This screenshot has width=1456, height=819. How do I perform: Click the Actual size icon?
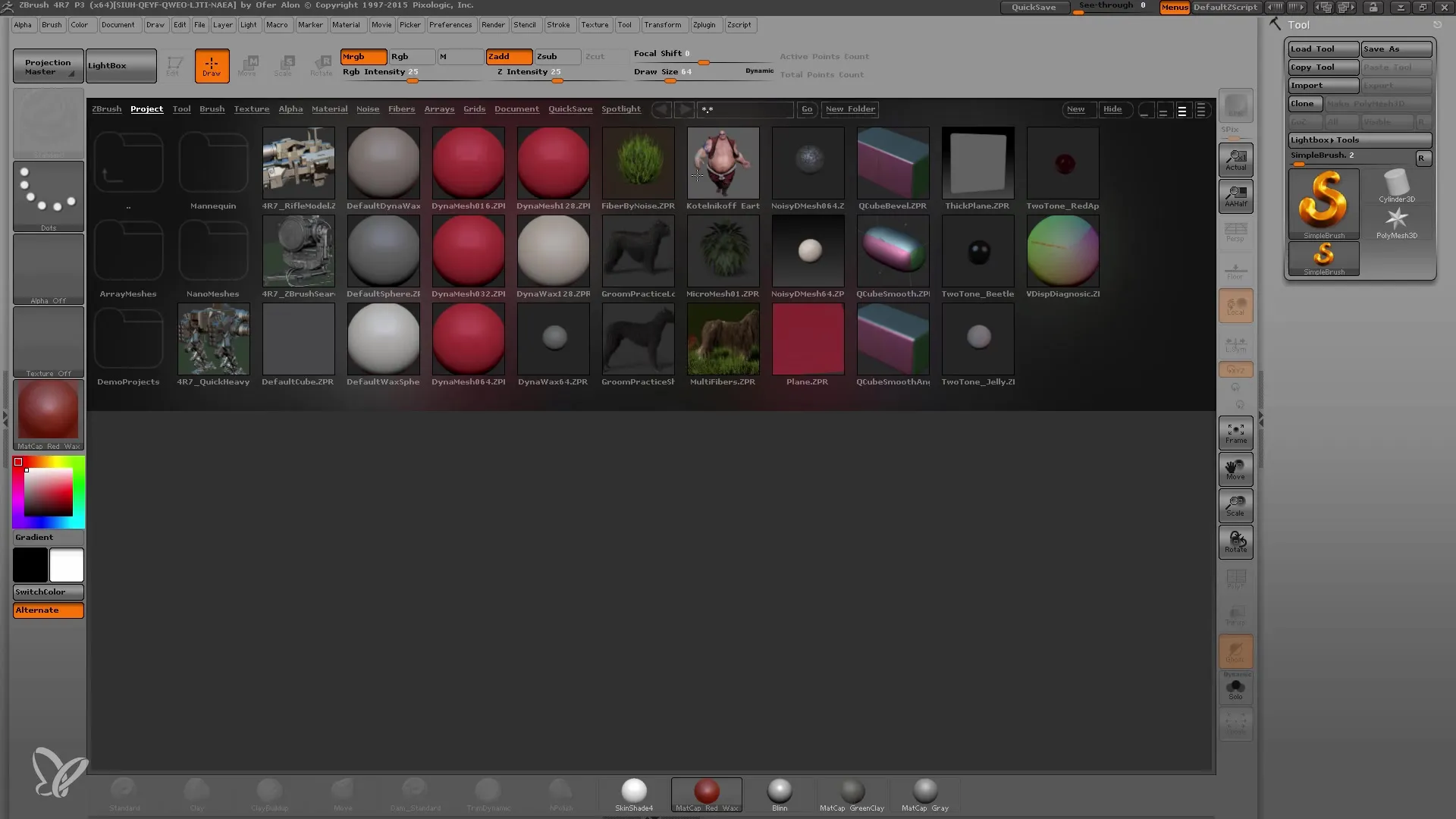pos(1235,160)
